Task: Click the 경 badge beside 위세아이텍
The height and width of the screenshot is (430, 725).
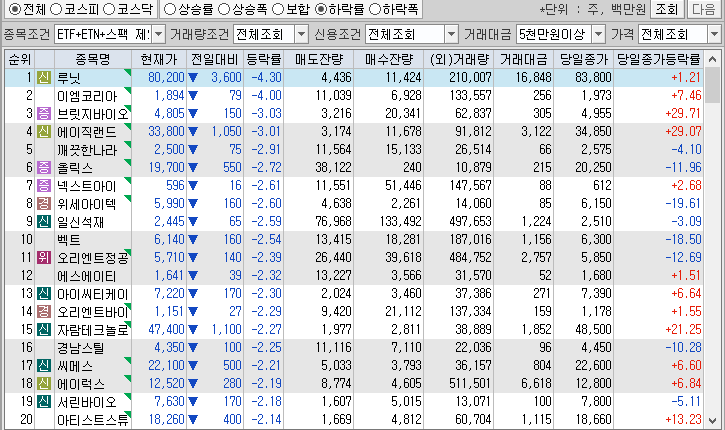Action: (44, 203)
